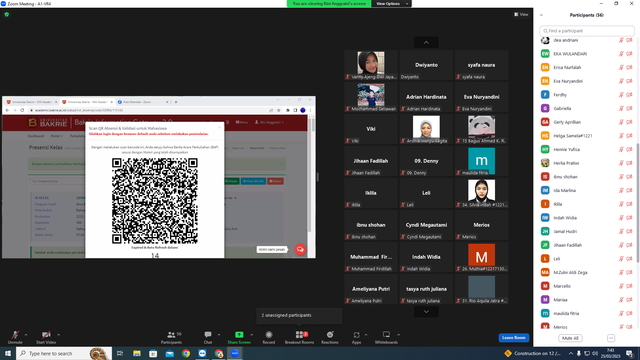The height and width of the screenshot is (360, 640).
Task: Expand the arrow beside Share Screen
Action: (251, 335)
